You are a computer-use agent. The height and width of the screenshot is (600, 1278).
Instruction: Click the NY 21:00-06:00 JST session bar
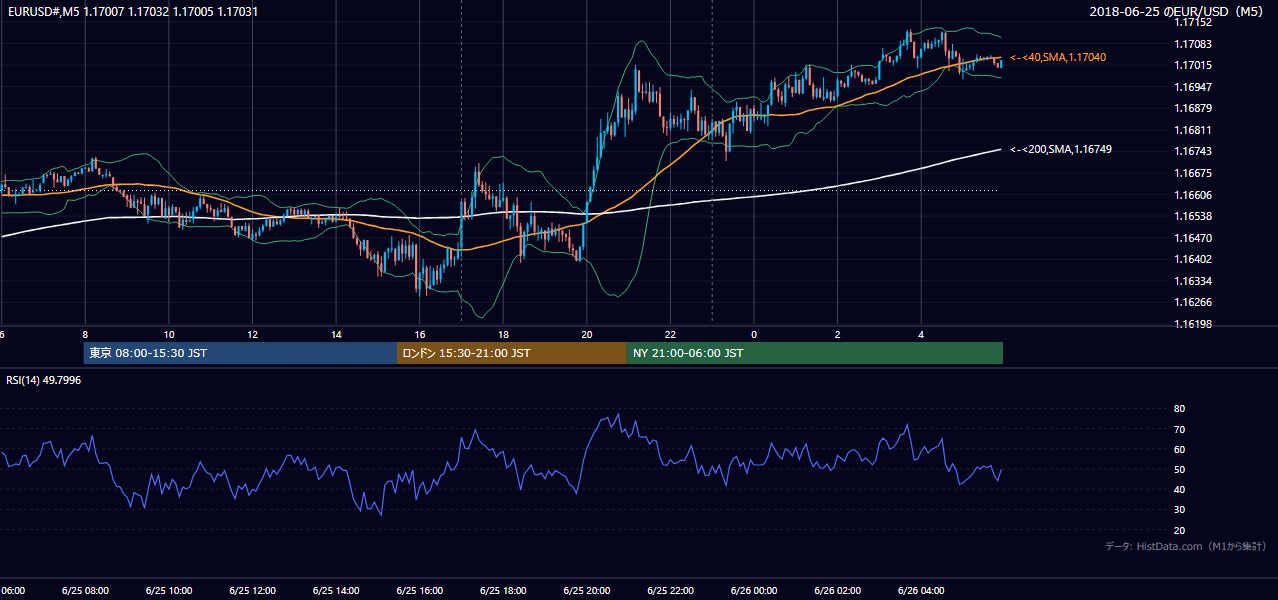pos(815,353)
